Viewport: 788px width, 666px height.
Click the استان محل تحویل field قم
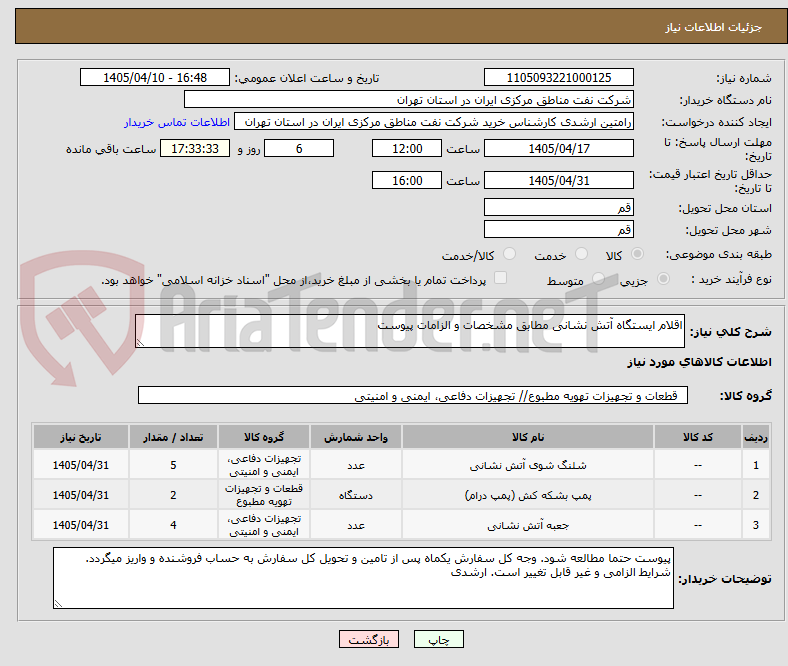click(558, 207)
